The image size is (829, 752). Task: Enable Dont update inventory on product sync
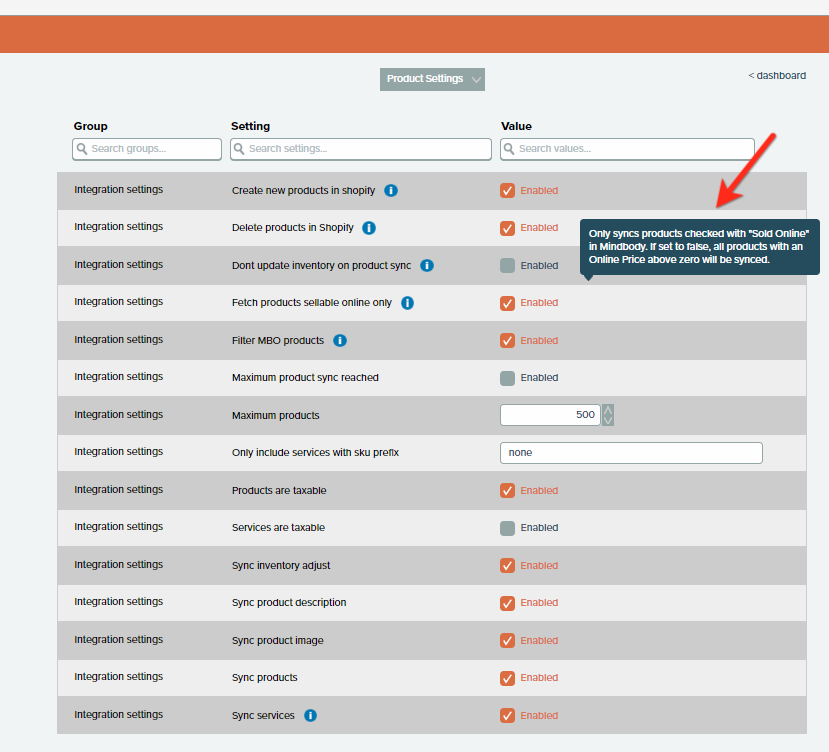(508, 265)
